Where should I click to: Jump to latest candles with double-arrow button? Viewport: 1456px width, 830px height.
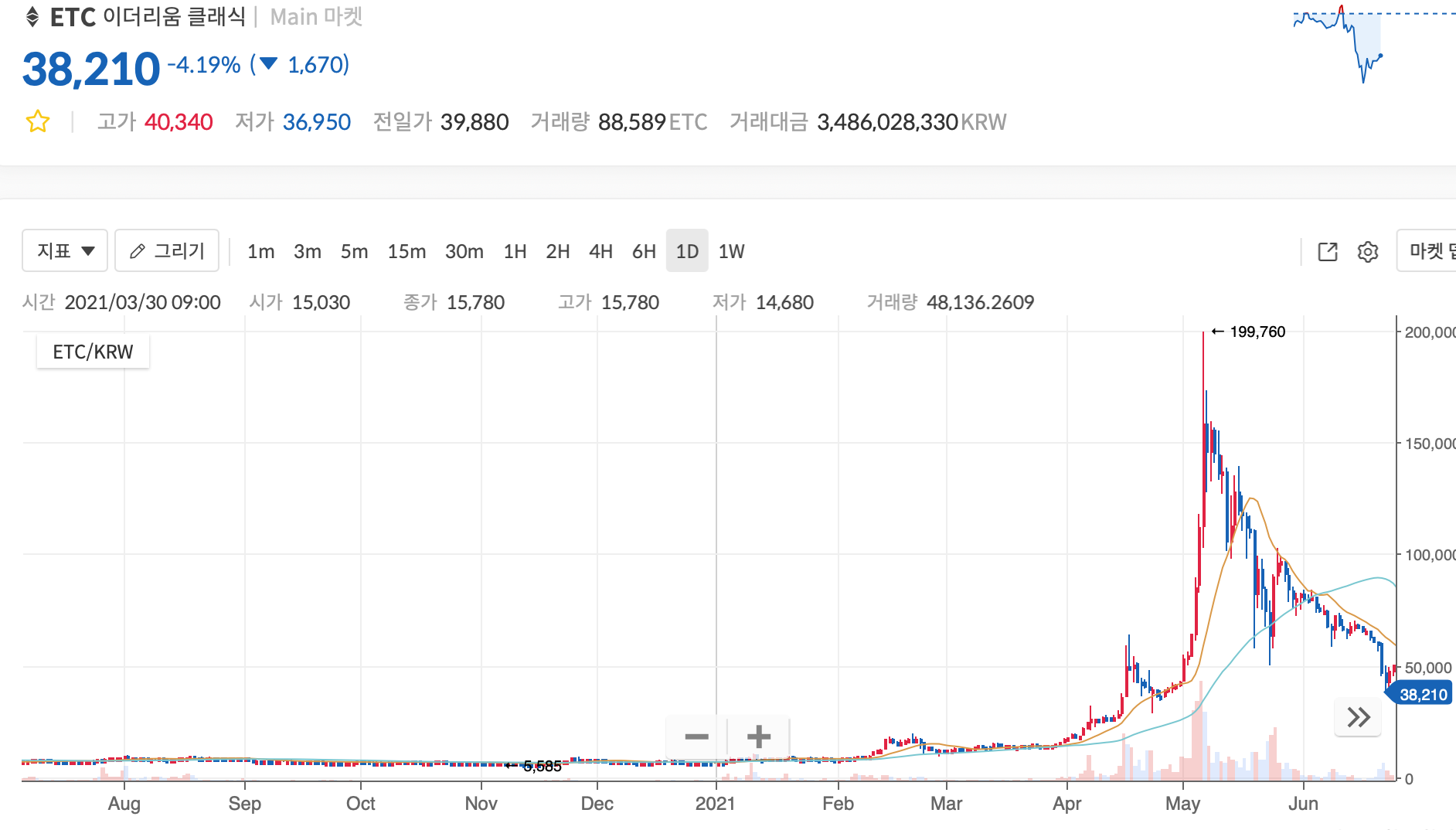coord(1359,717)
